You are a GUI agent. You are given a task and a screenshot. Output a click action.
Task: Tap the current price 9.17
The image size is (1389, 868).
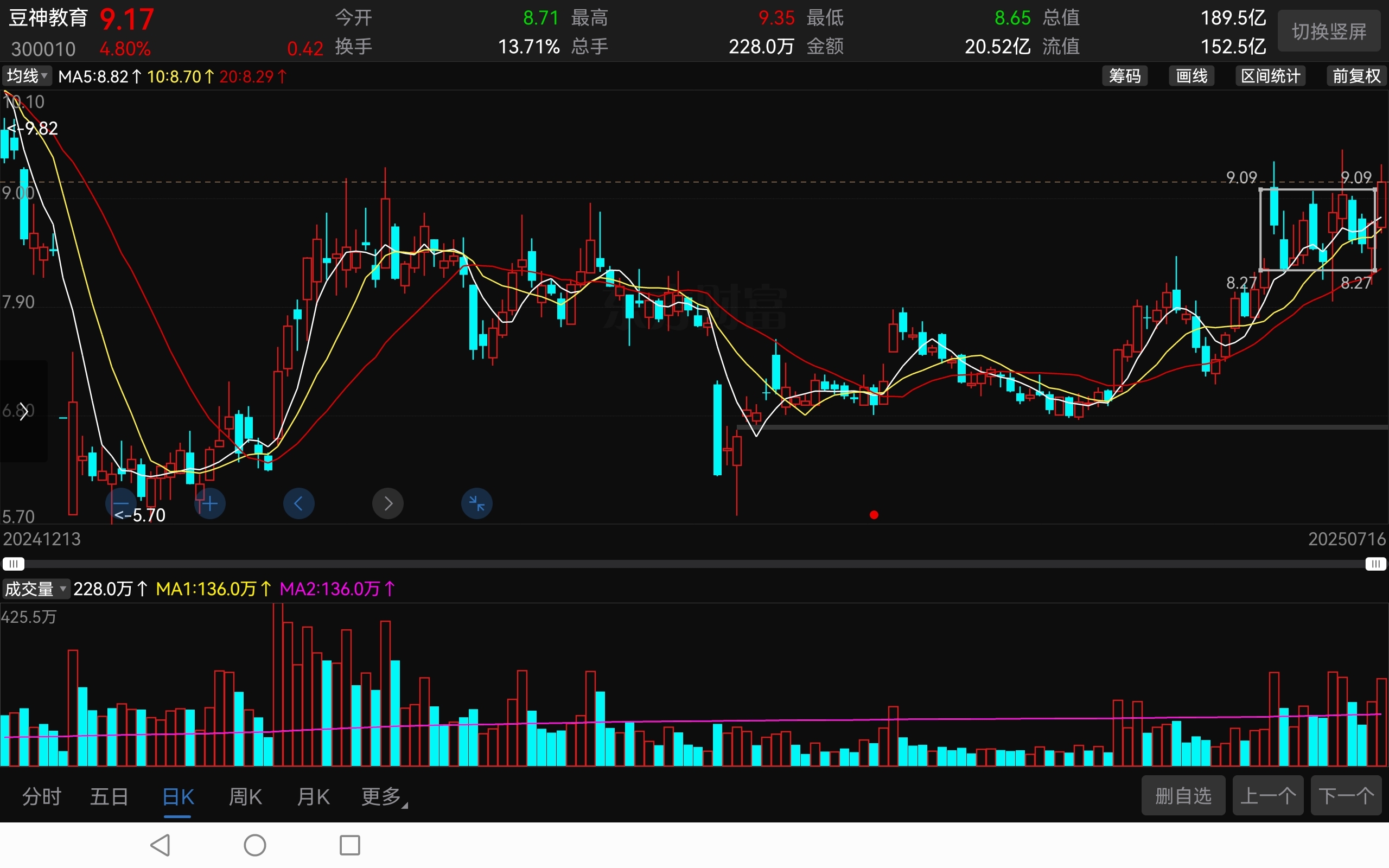click(127, 20)
